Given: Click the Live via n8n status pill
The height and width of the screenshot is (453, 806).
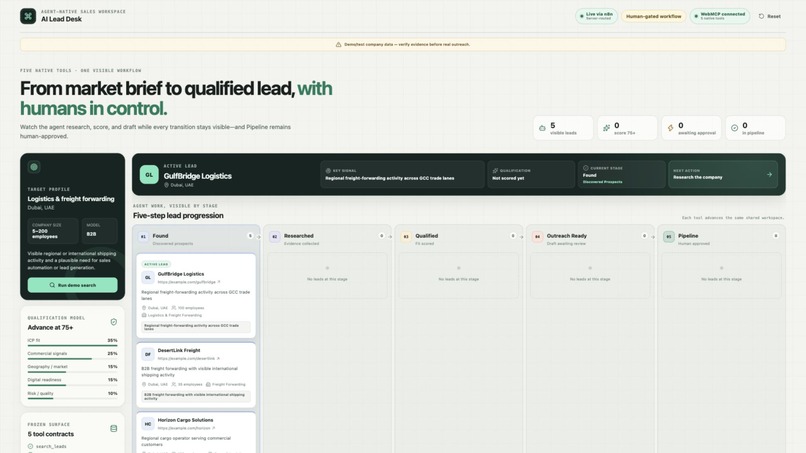Looking at the screenshot, I should click(x=596, y=16).
